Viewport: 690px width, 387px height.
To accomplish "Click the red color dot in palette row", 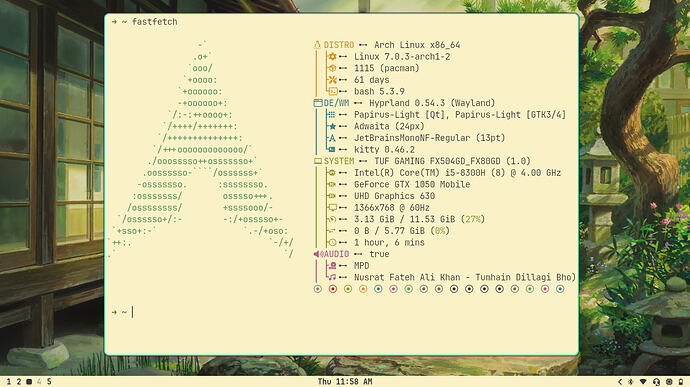I will click(x=333, y=289).
